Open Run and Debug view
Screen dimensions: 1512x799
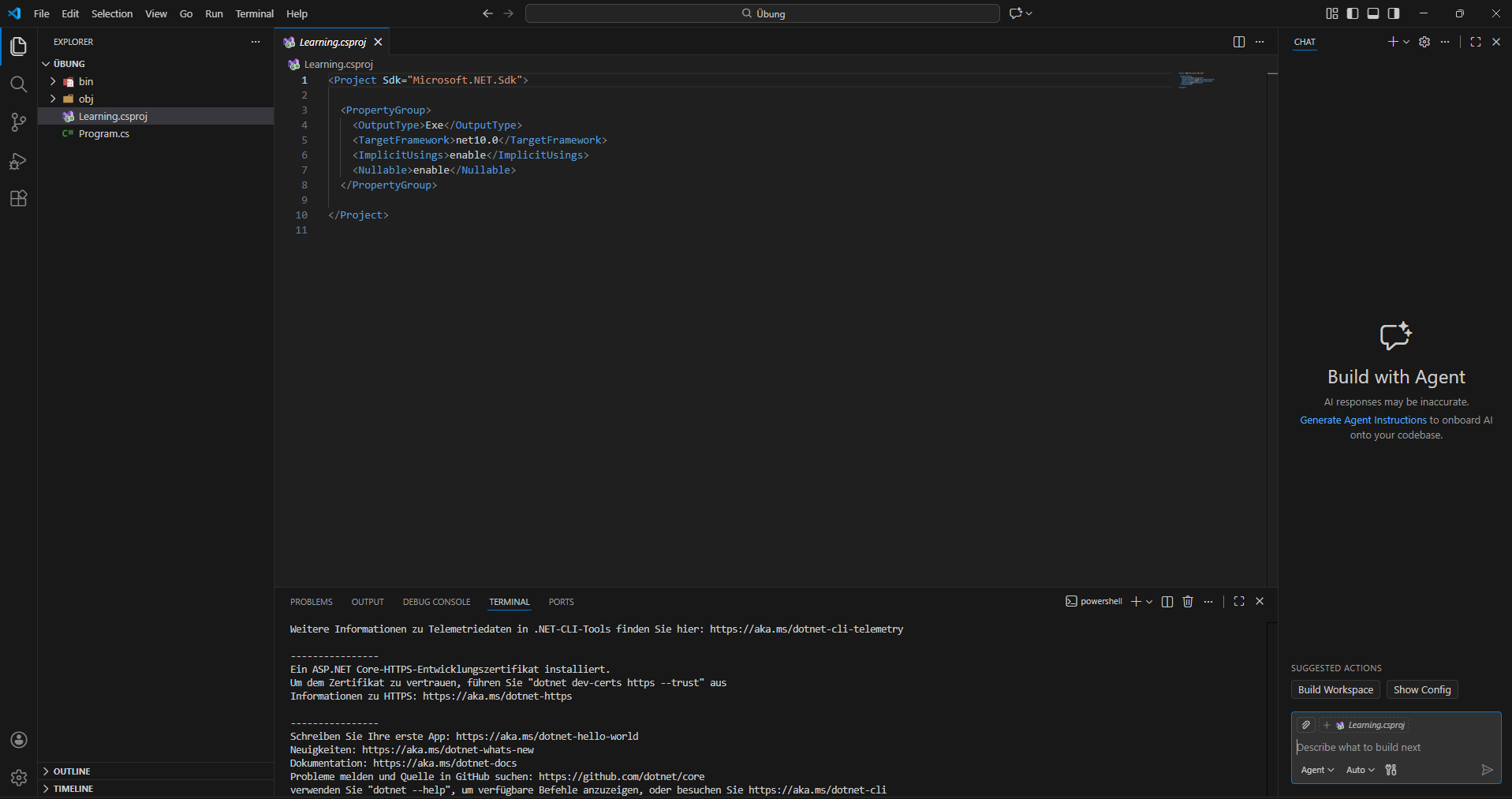[18, 161]
